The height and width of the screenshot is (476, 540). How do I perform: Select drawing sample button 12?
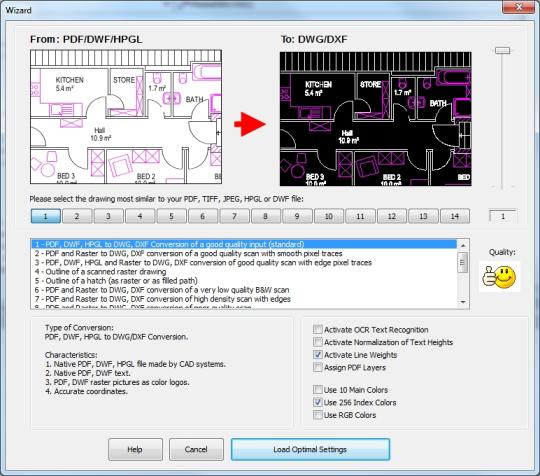pyautogui.click(x=392, y=216)
